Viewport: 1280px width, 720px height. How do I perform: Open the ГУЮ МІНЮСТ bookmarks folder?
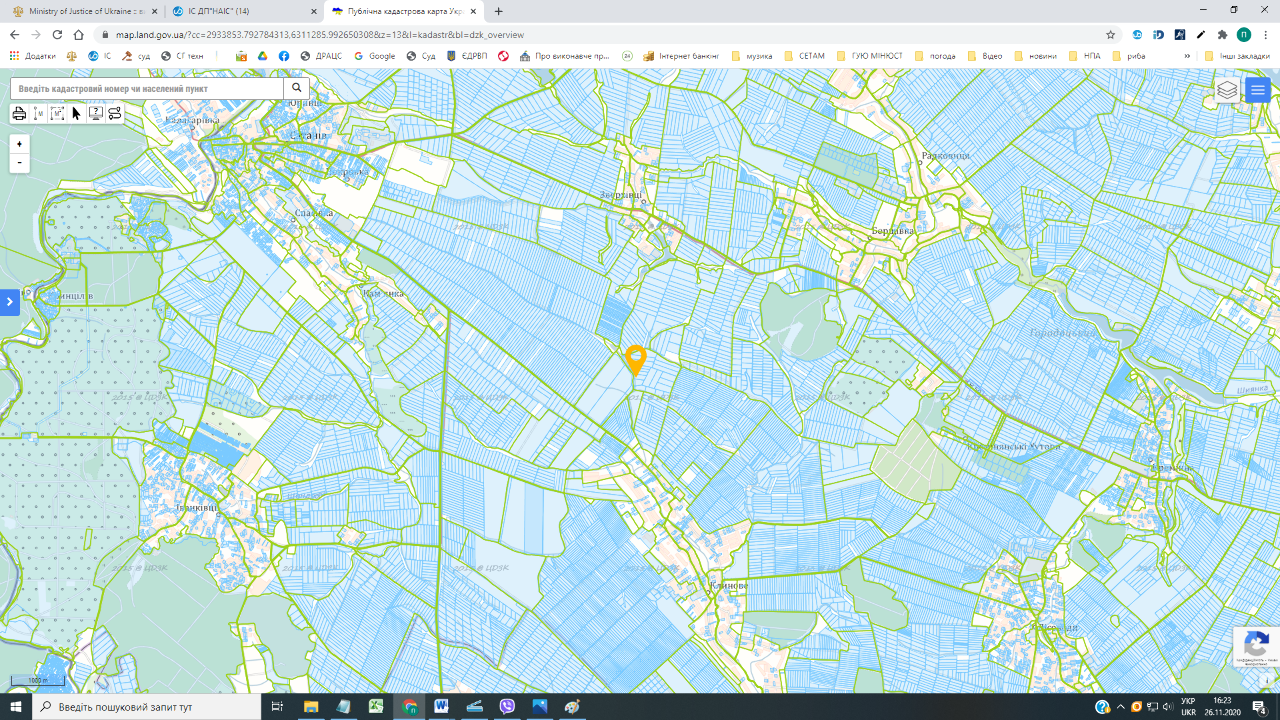(x=869, y=56)
